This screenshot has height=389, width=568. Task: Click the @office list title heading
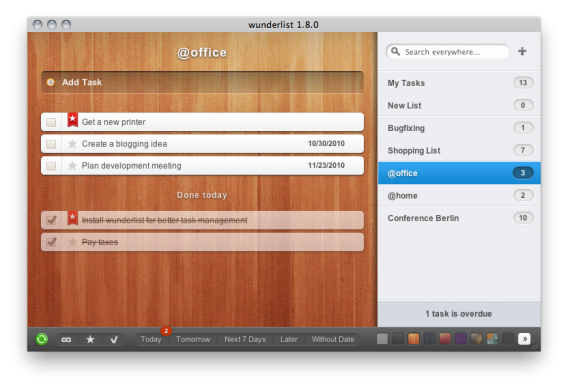pyautogui.click(x=202, y=53)
